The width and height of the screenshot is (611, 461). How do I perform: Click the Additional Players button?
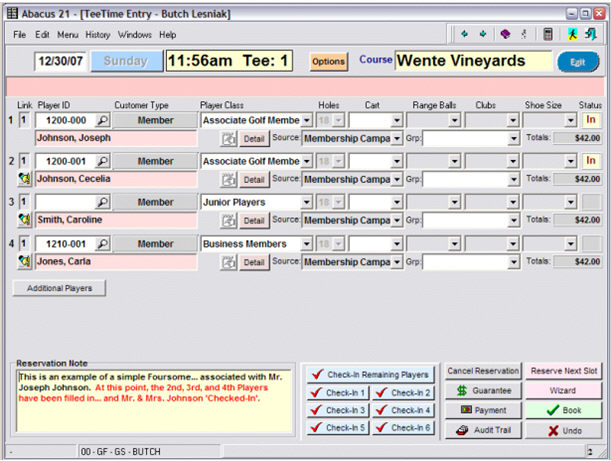click(59, 288)
